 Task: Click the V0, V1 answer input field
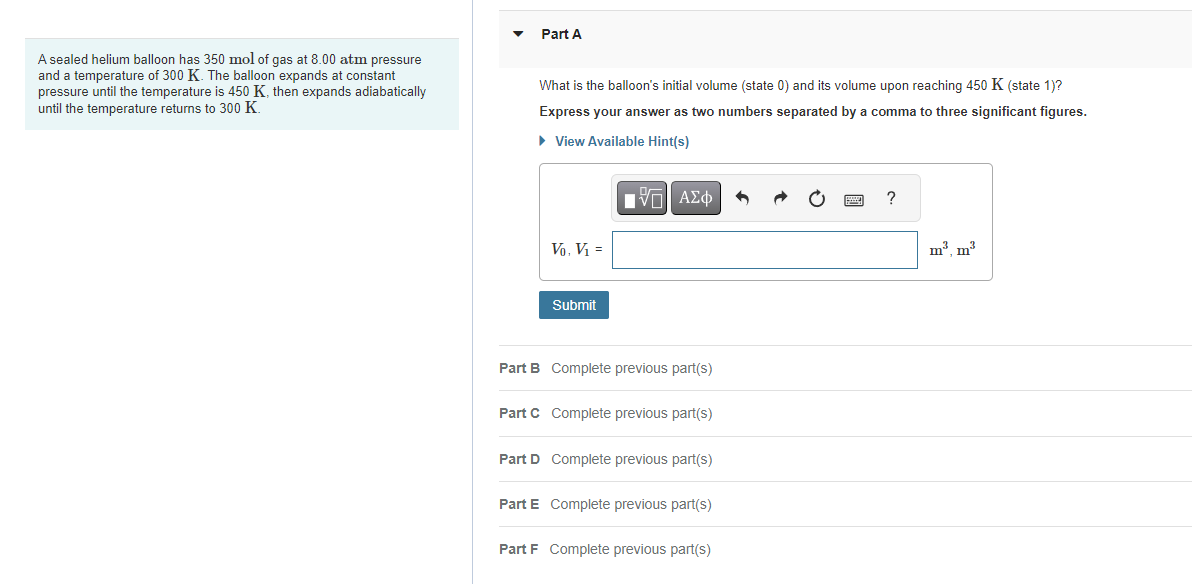click(764, 250)
